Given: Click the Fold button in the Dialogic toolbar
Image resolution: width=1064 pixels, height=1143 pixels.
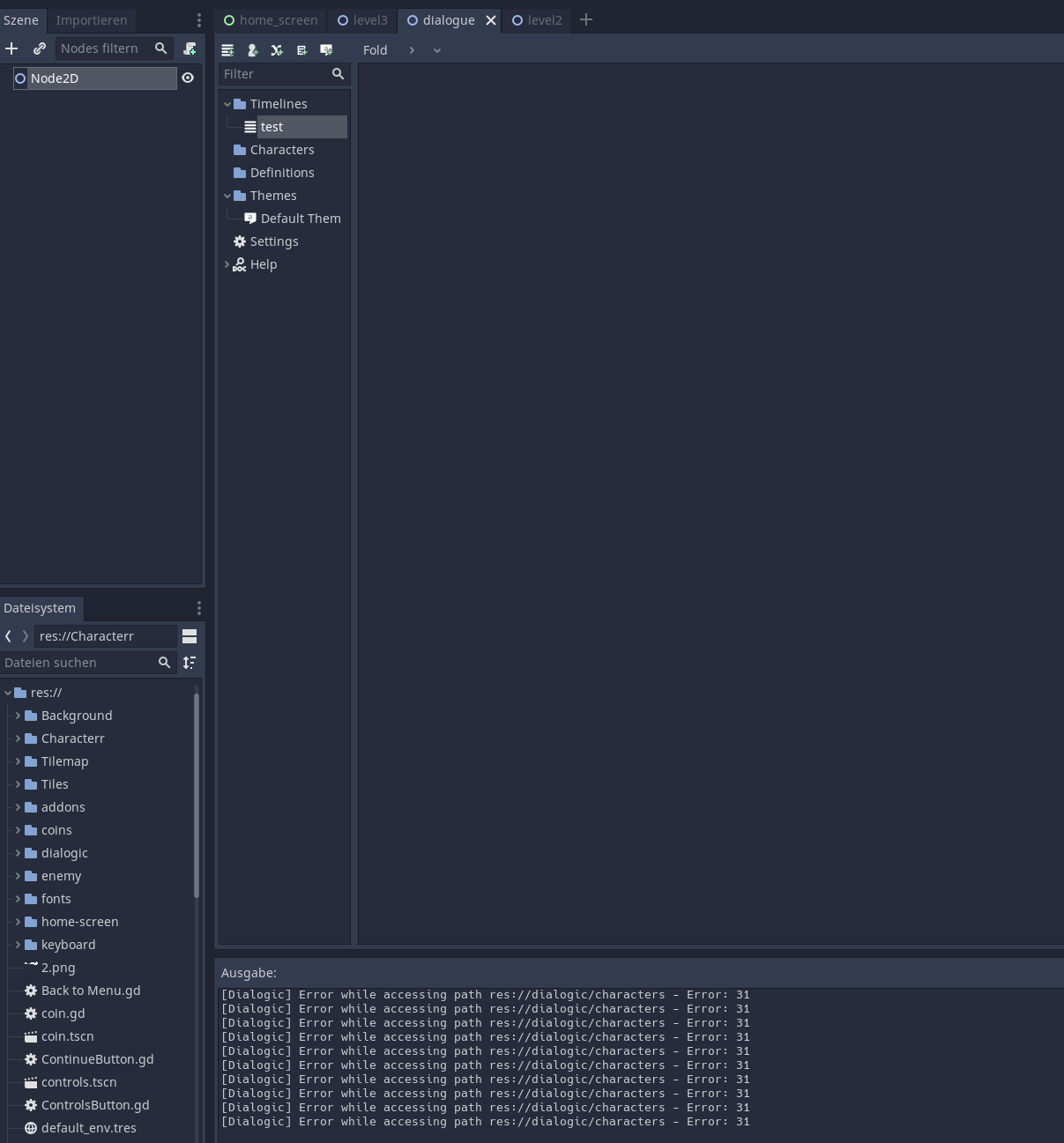Looking at the screenshot, I should tap(375, 50).
